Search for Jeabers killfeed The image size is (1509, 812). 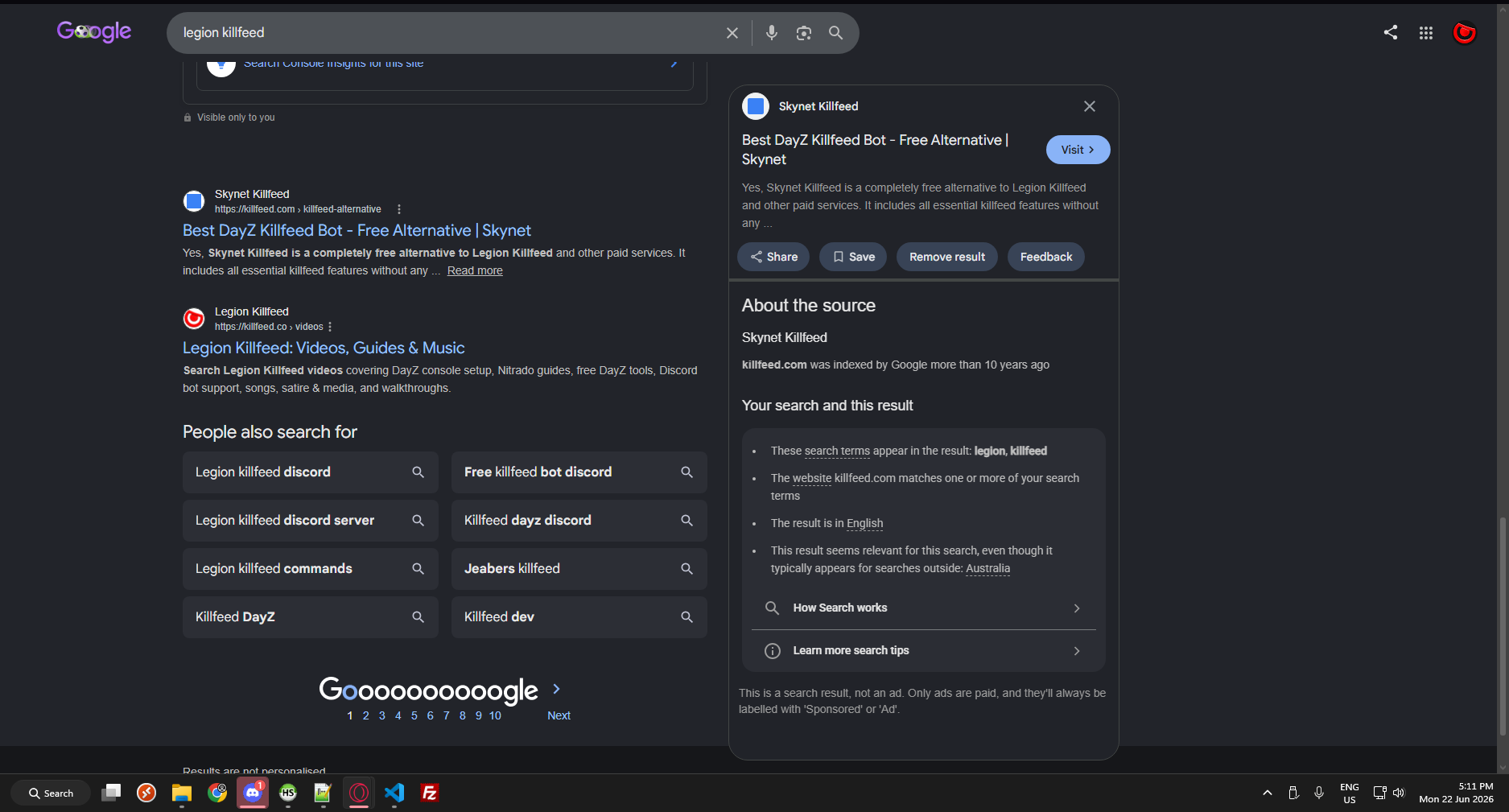pos(579,569)
